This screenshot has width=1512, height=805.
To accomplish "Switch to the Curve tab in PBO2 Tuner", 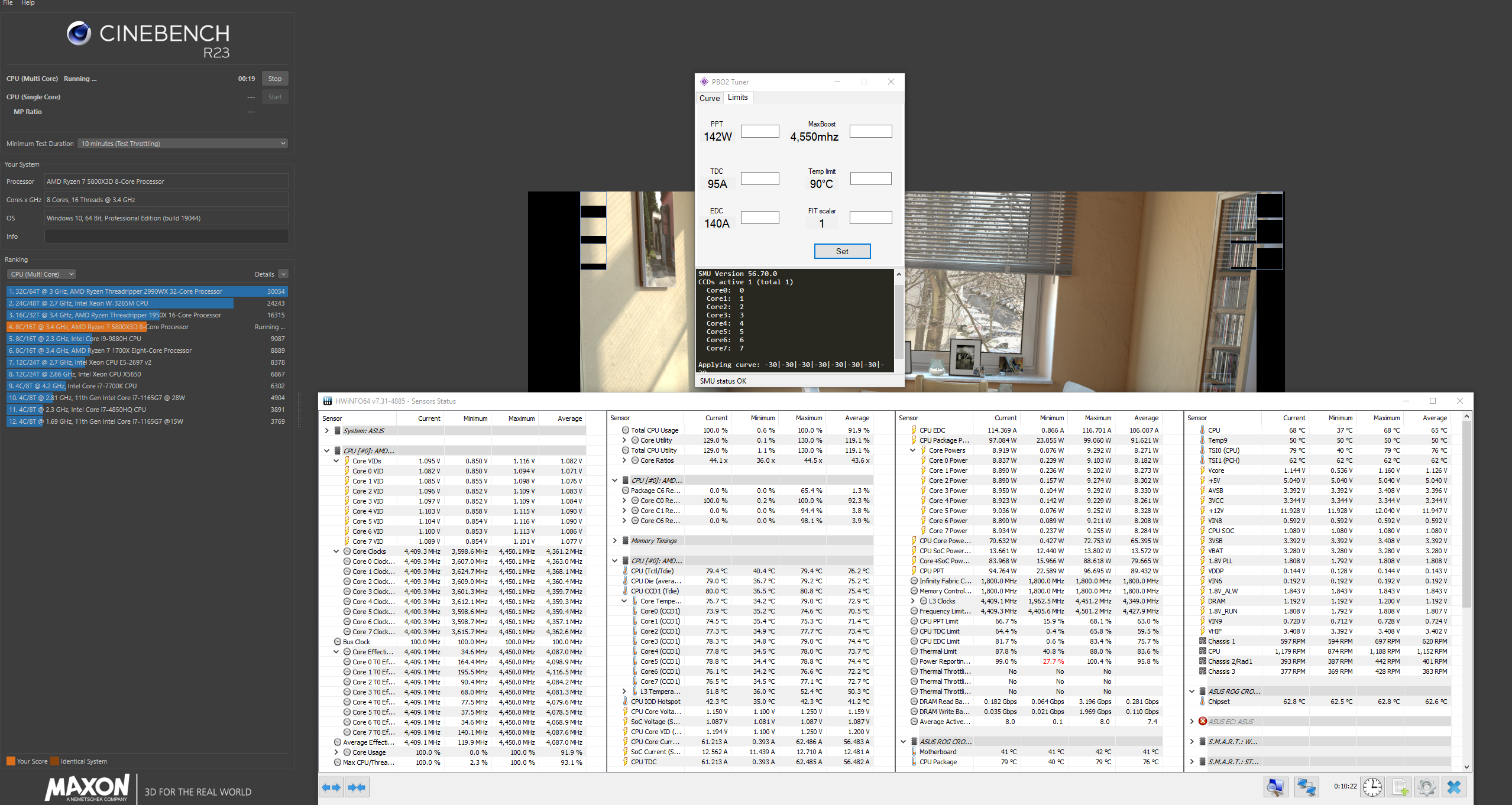I will pyautogui.click(x=710, y=98).
